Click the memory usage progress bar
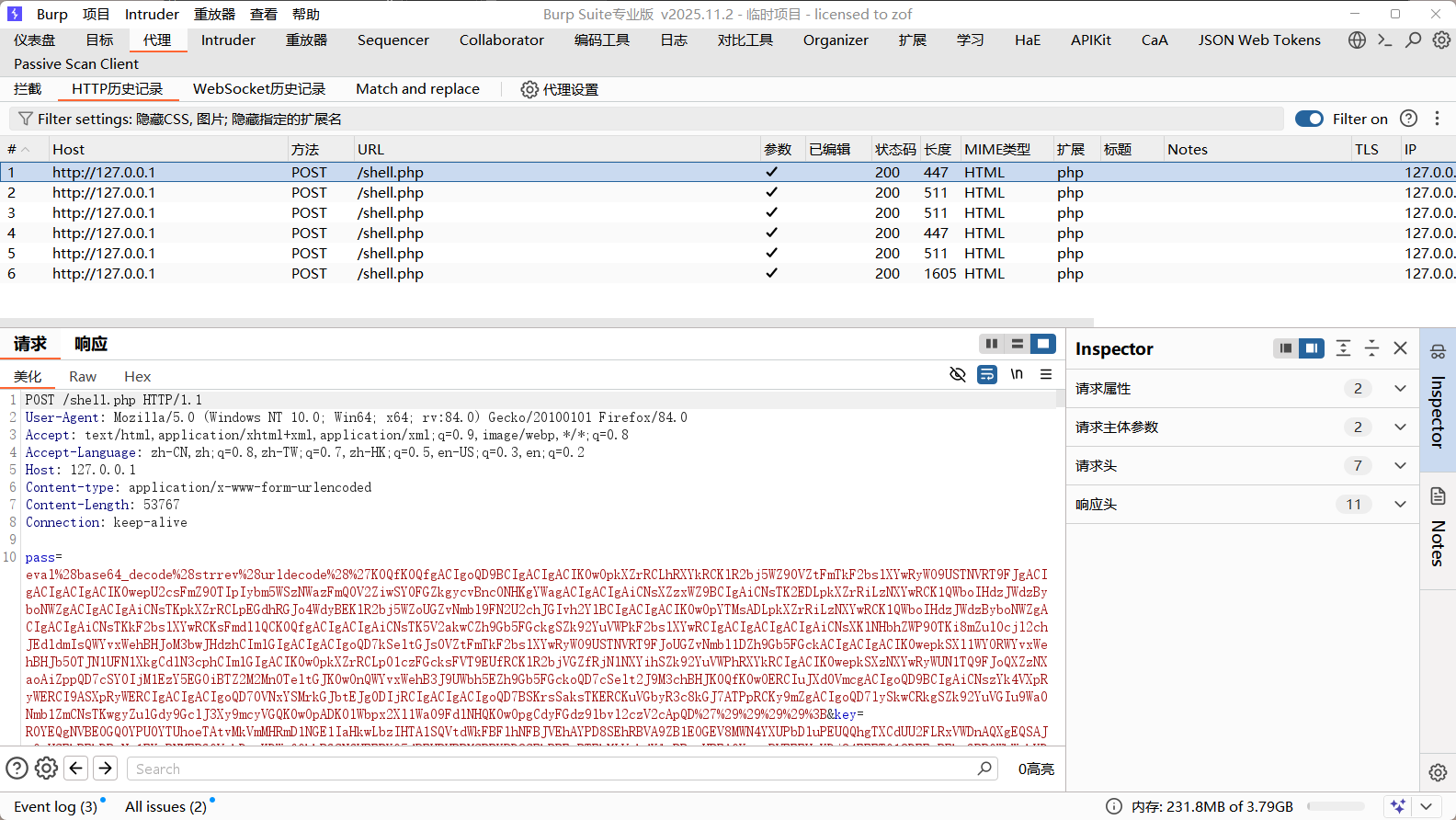 click(1336, 806)
